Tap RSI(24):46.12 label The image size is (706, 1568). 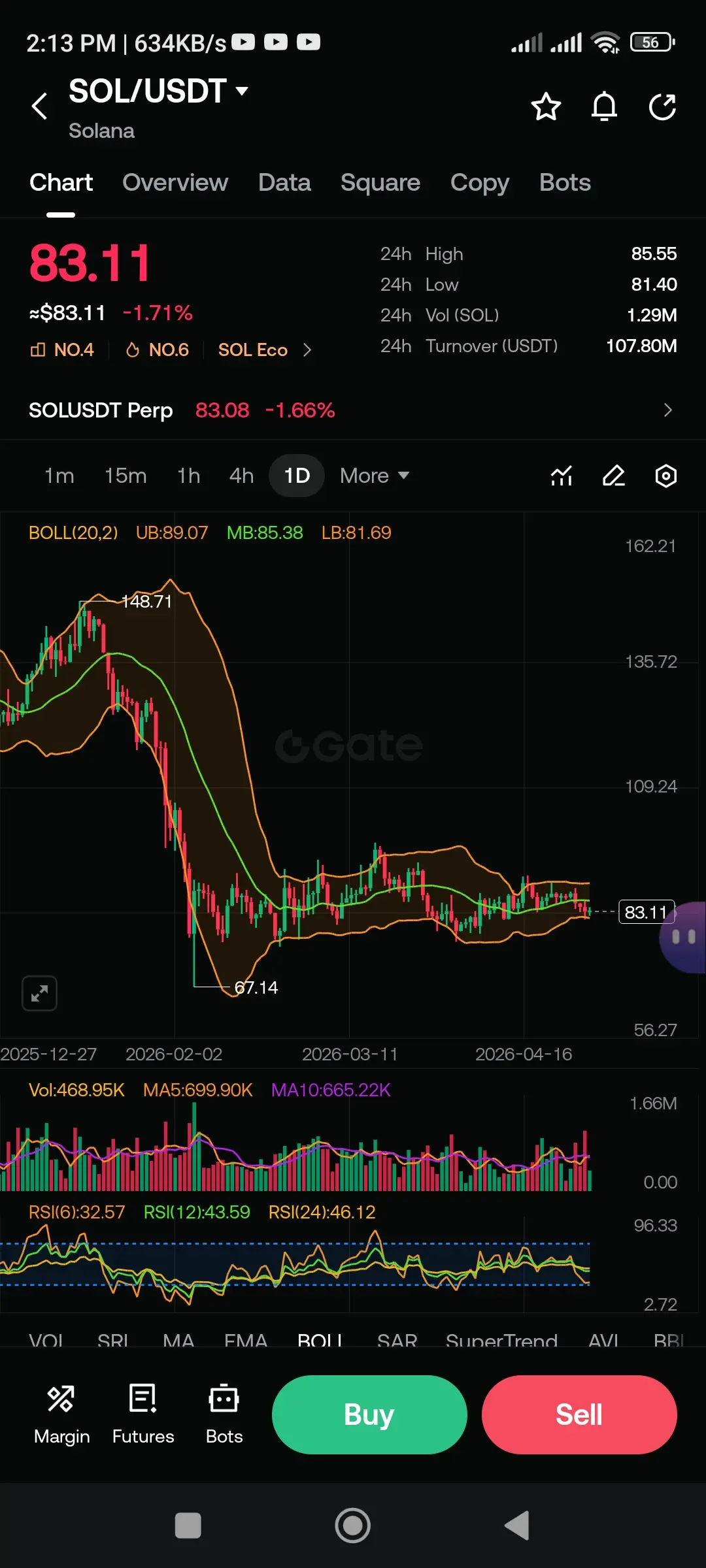tap(322, 1212)
